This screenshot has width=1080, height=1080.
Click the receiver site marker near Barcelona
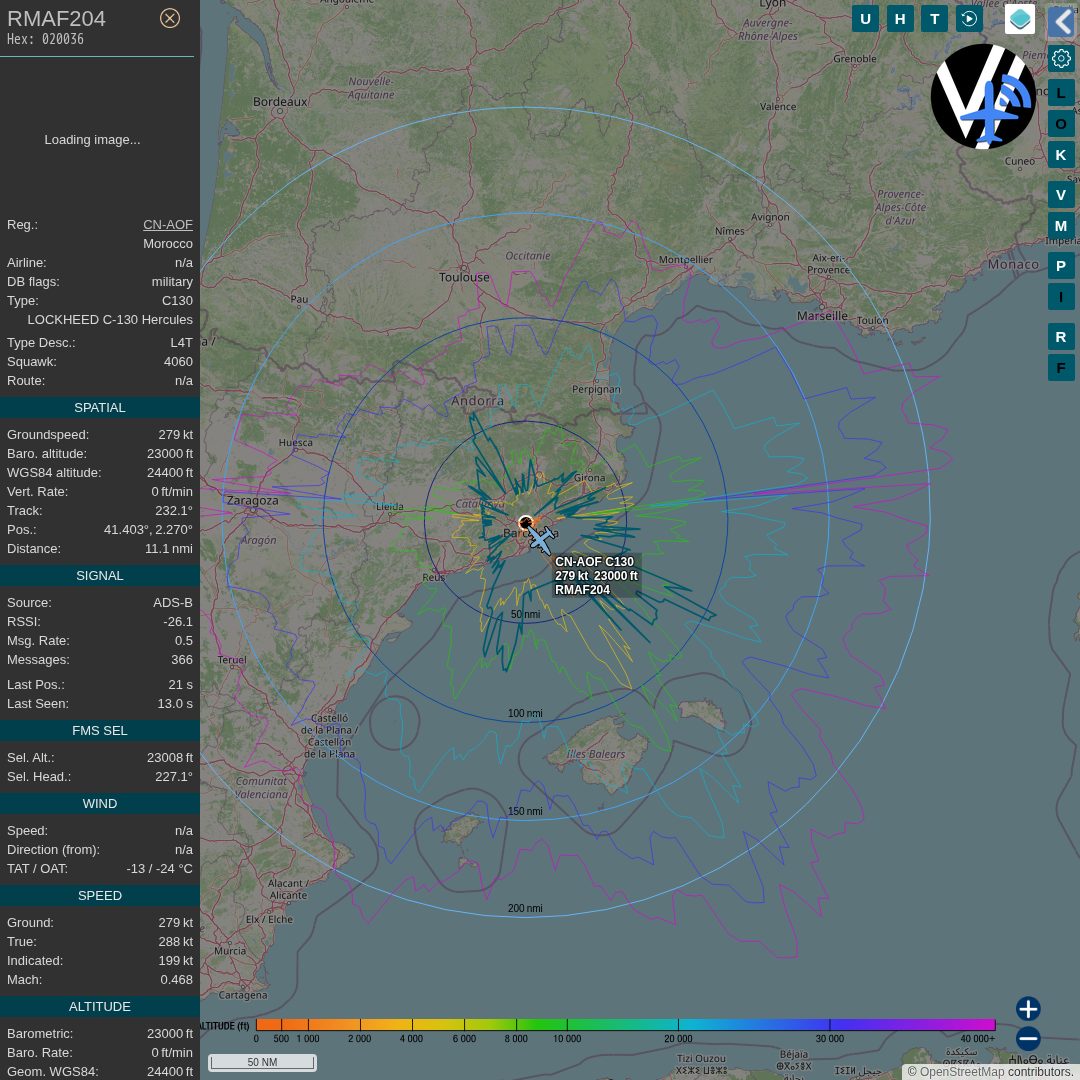526,523
